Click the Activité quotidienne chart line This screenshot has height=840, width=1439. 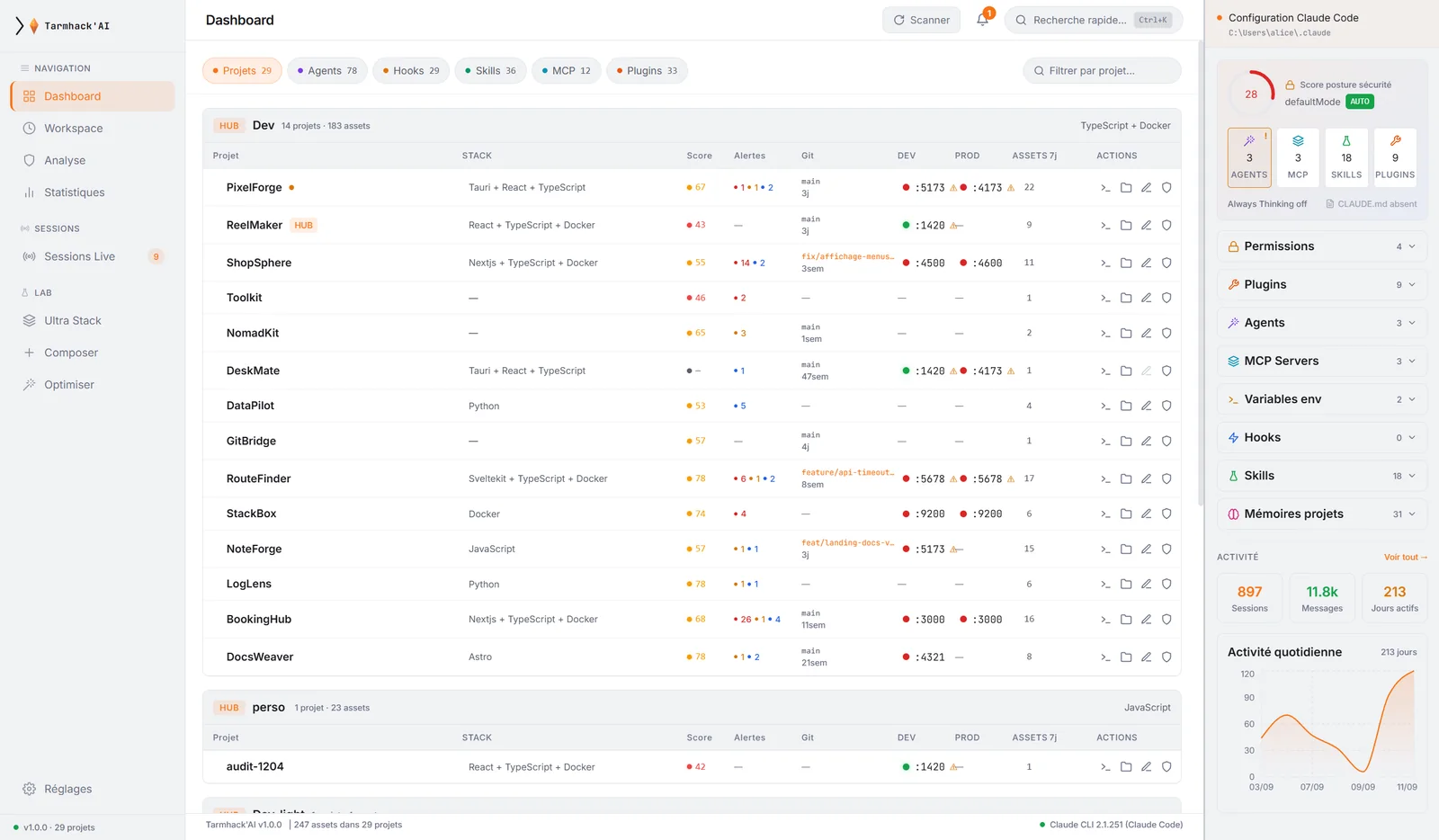point(1338,723)
